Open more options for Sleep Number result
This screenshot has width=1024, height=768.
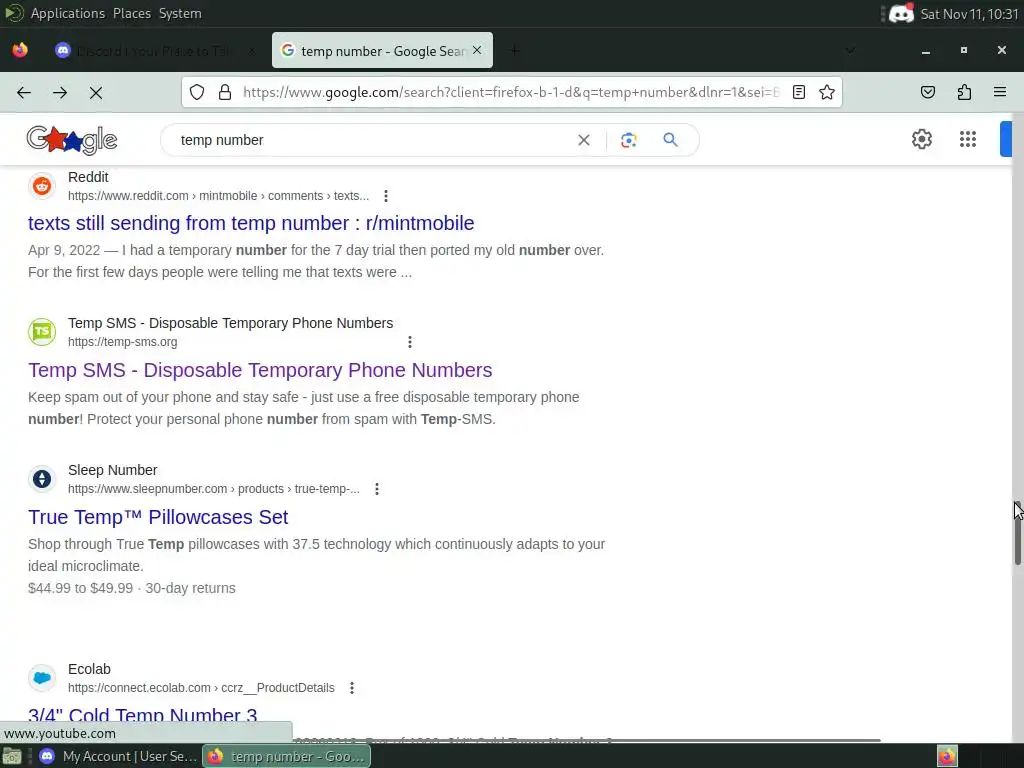pyautogui.click(x=377, y=489)
